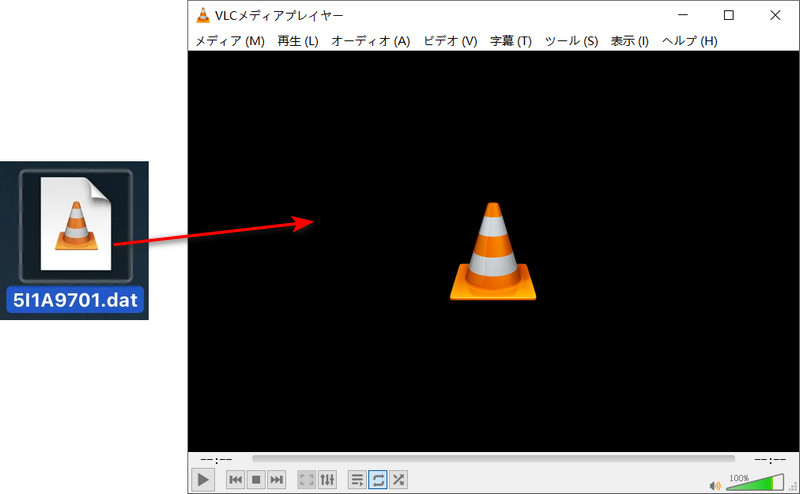Adjust the 100% volume slider
Image resolution: width=800 pixels, height=494 pixels.
click(755, 482)
